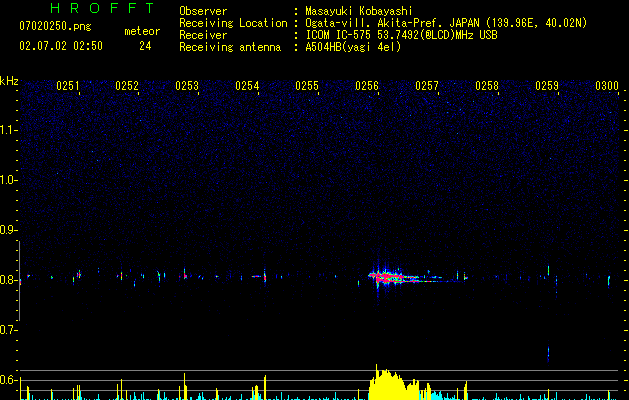
Task: Click the receiver value ICOM IC-575 53.7492 MHz USB
Action: coord(401,35)
